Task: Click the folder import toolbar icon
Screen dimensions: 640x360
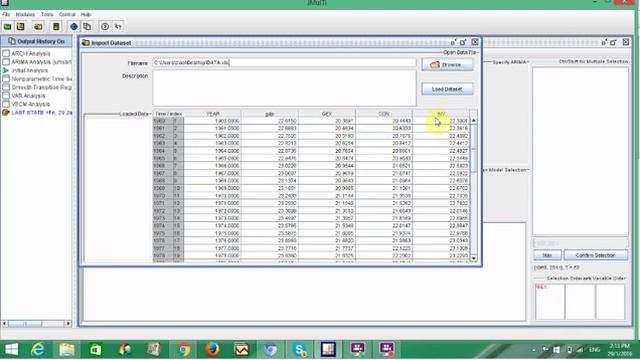Action: (x=38, y=27)
